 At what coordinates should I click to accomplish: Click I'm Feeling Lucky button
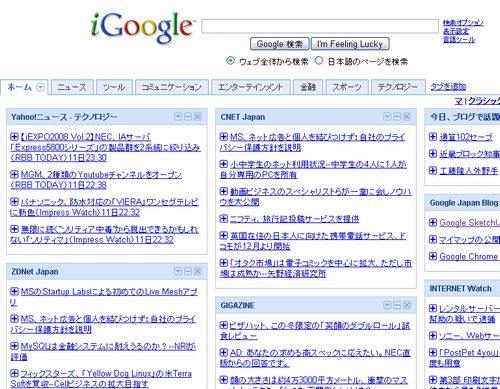tap(350, 44)
